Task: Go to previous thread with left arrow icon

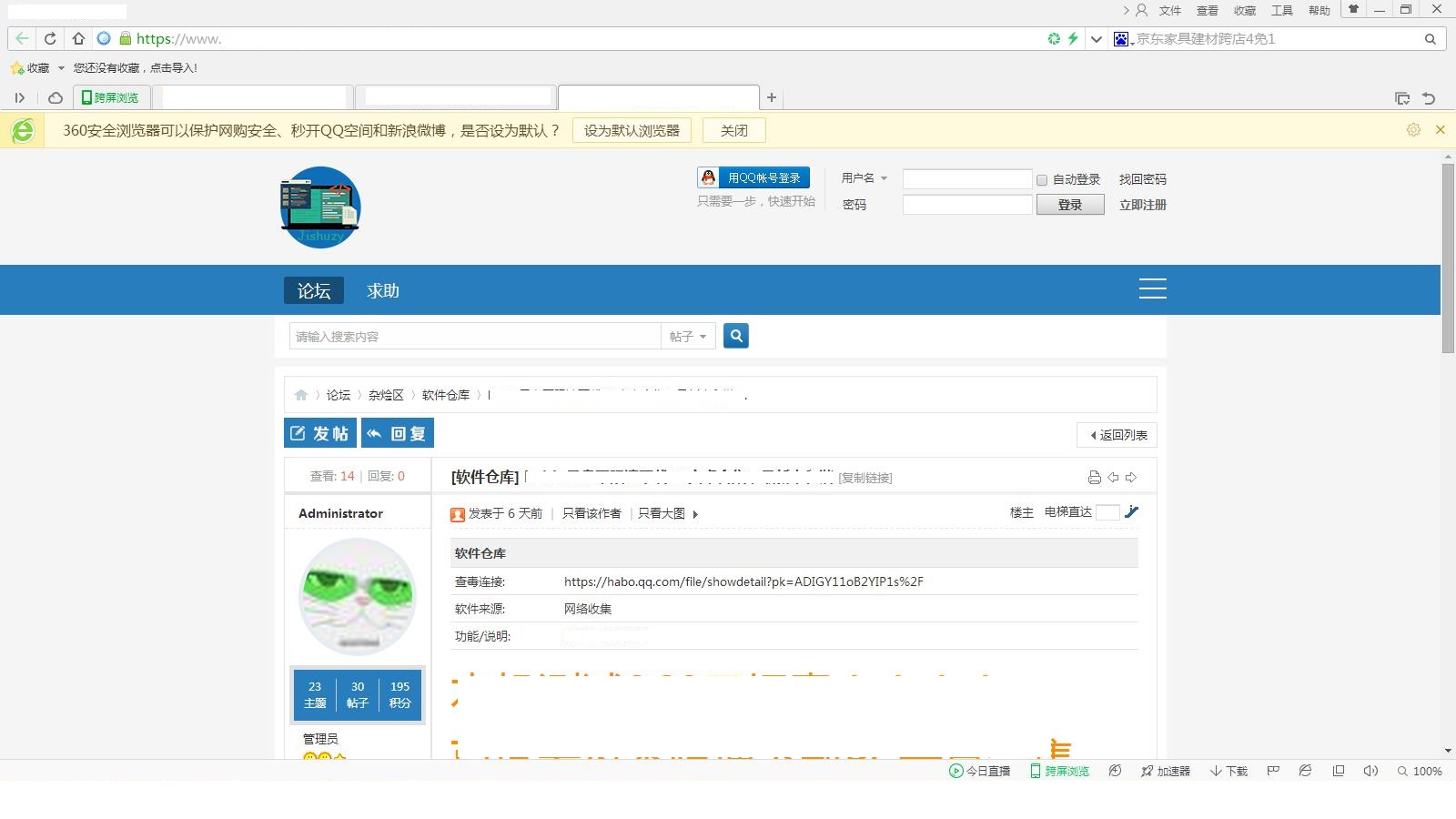Action: coord(1113,477)
